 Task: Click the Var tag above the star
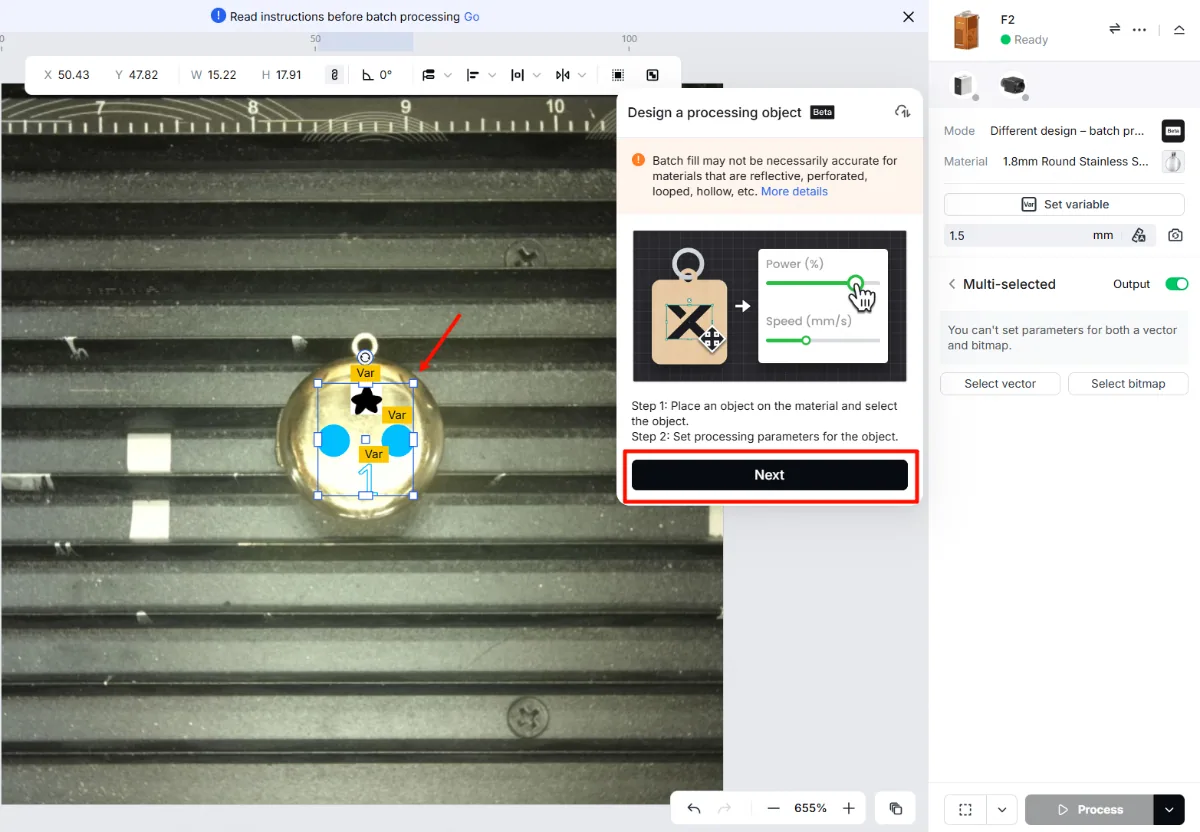tap(365, 373)
